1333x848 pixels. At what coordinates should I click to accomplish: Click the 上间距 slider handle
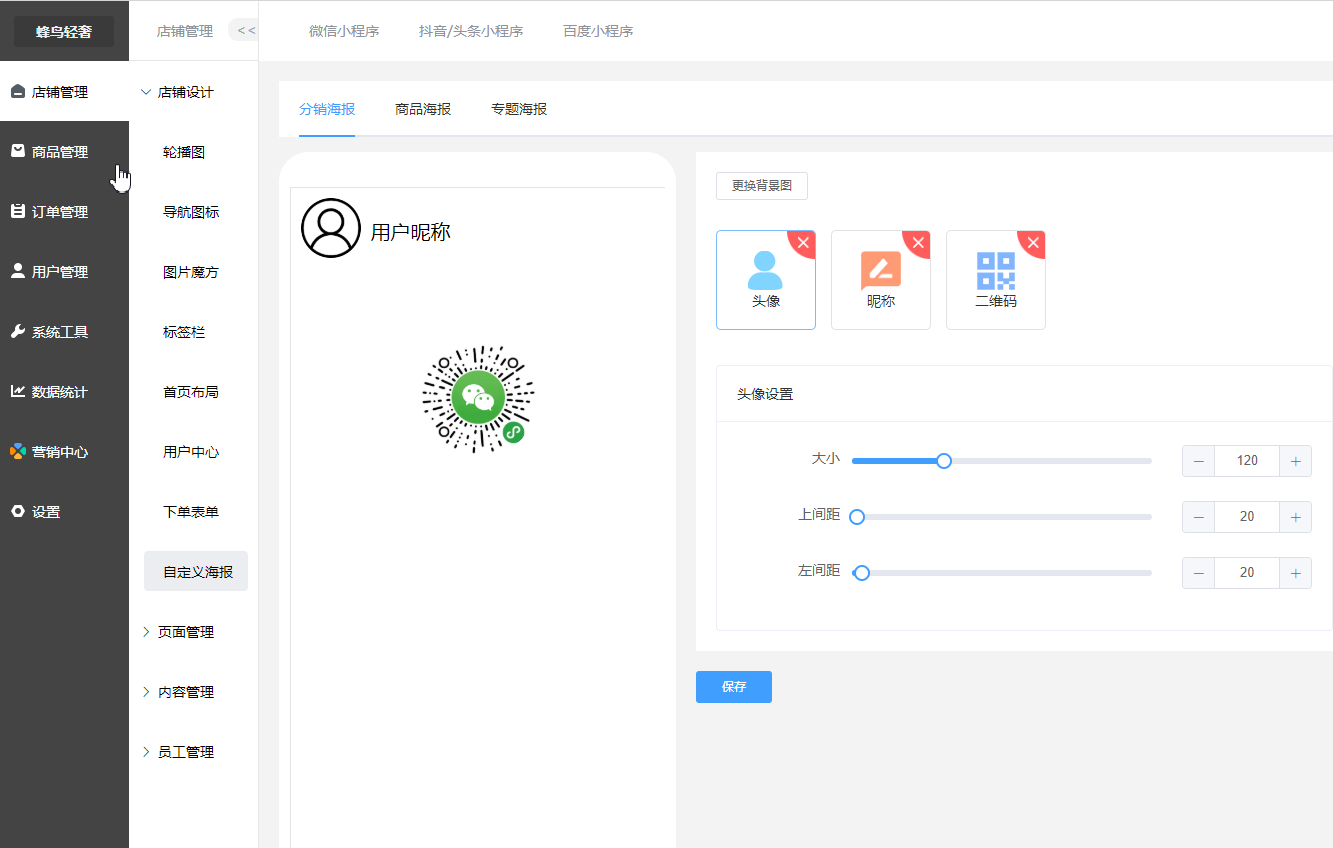pos(856,517)
